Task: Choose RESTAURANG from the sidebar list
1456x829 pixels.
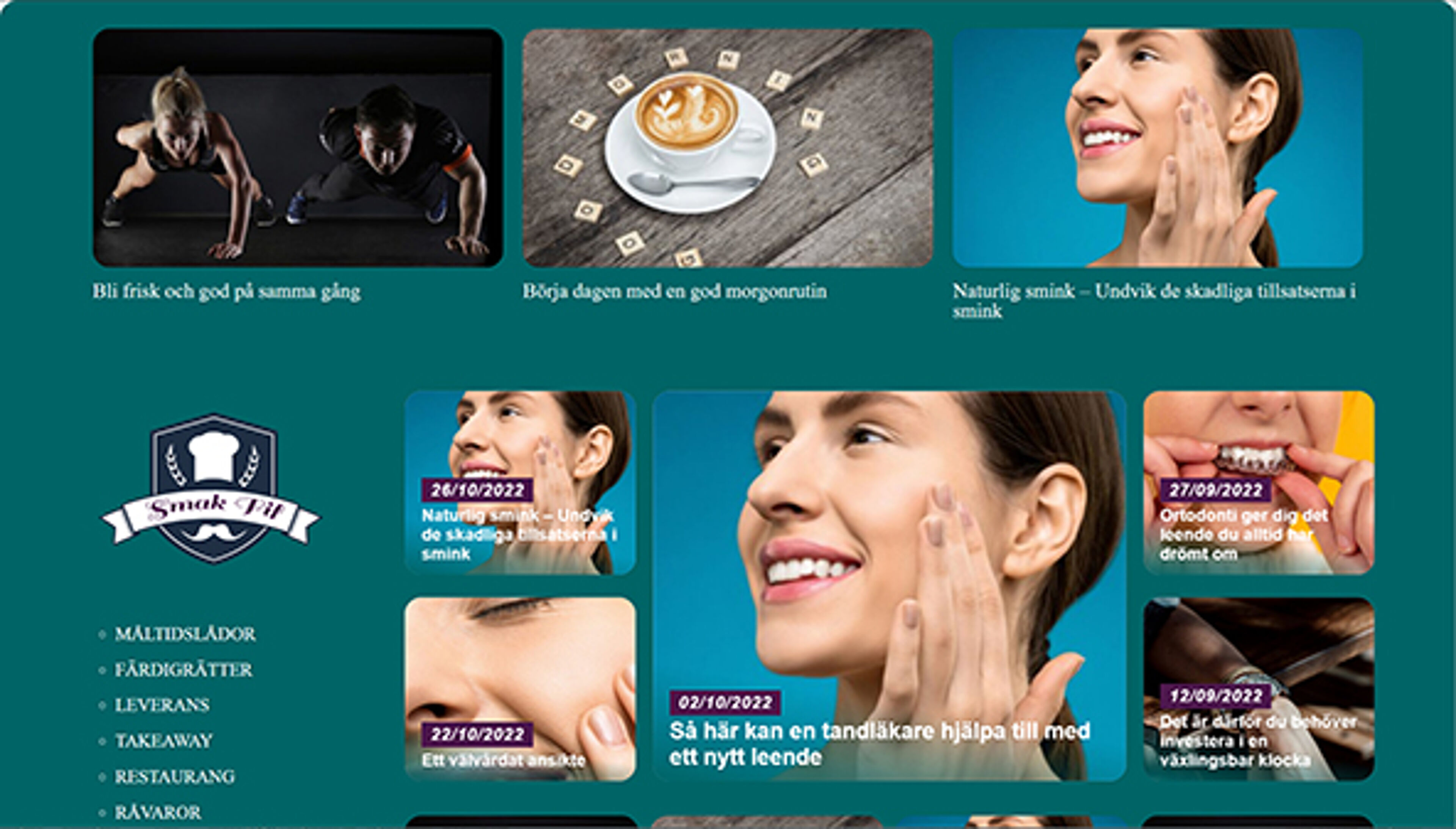Action: tap(175, 777)
